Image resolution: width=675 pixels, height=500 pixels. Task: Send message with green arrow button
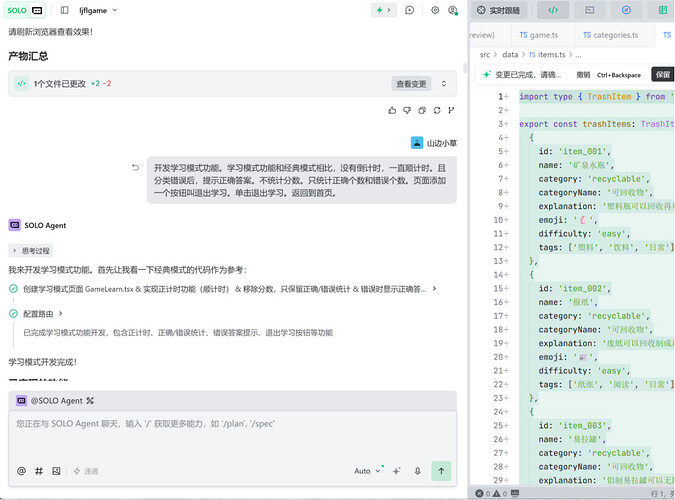coord(441,471)
